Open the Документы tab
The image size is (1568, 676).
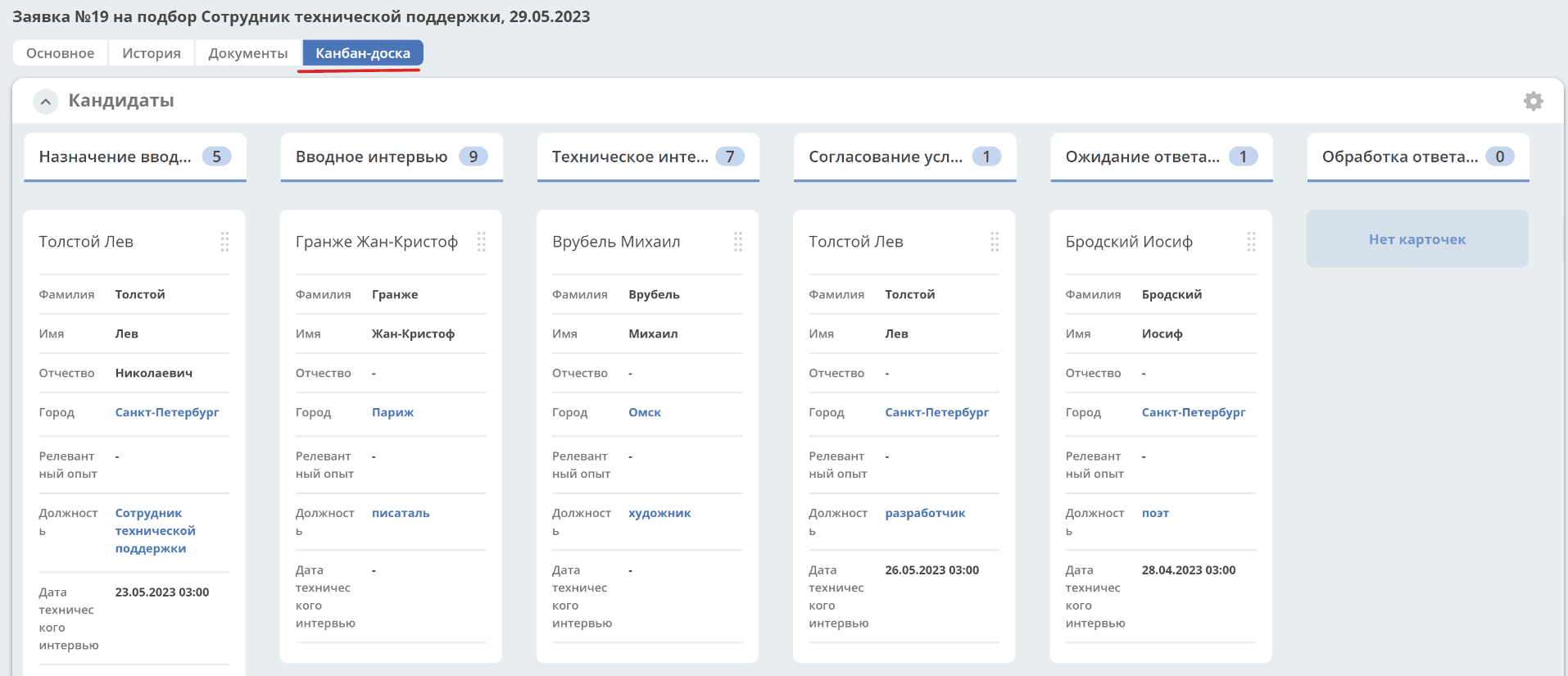[x=248, y=53]
